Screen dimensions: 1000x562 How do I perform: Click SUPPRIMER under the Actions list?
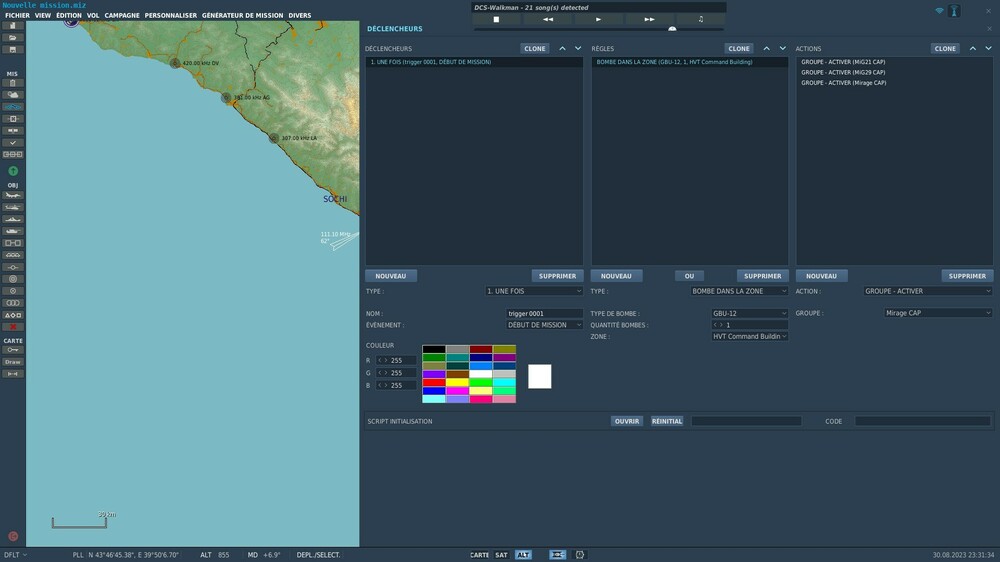pos(967,276)
